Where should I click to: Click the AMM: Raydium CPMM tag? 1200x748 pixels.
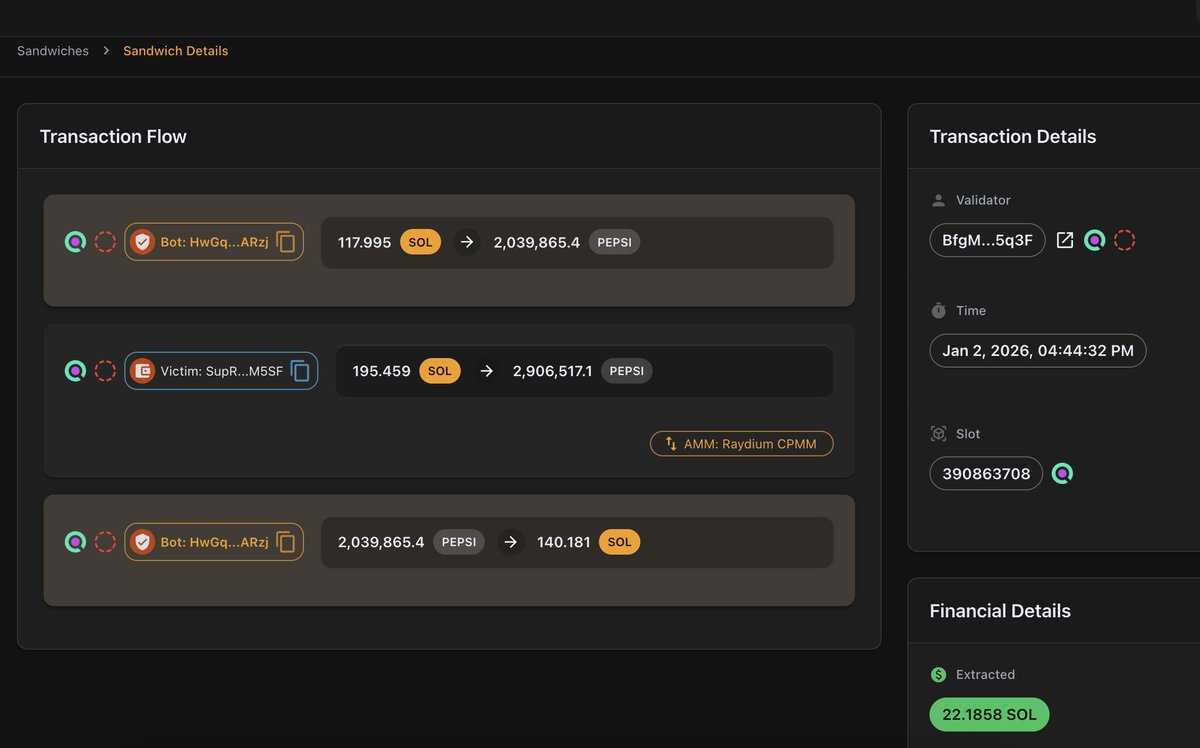click(742, 444)
